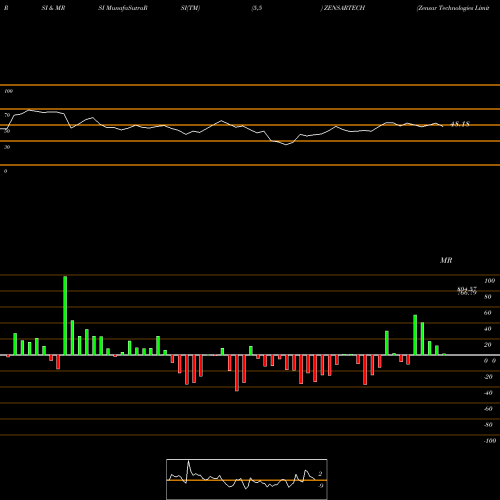
Task: Click the Zensar Technologies company name text
Action: point(453,8)
